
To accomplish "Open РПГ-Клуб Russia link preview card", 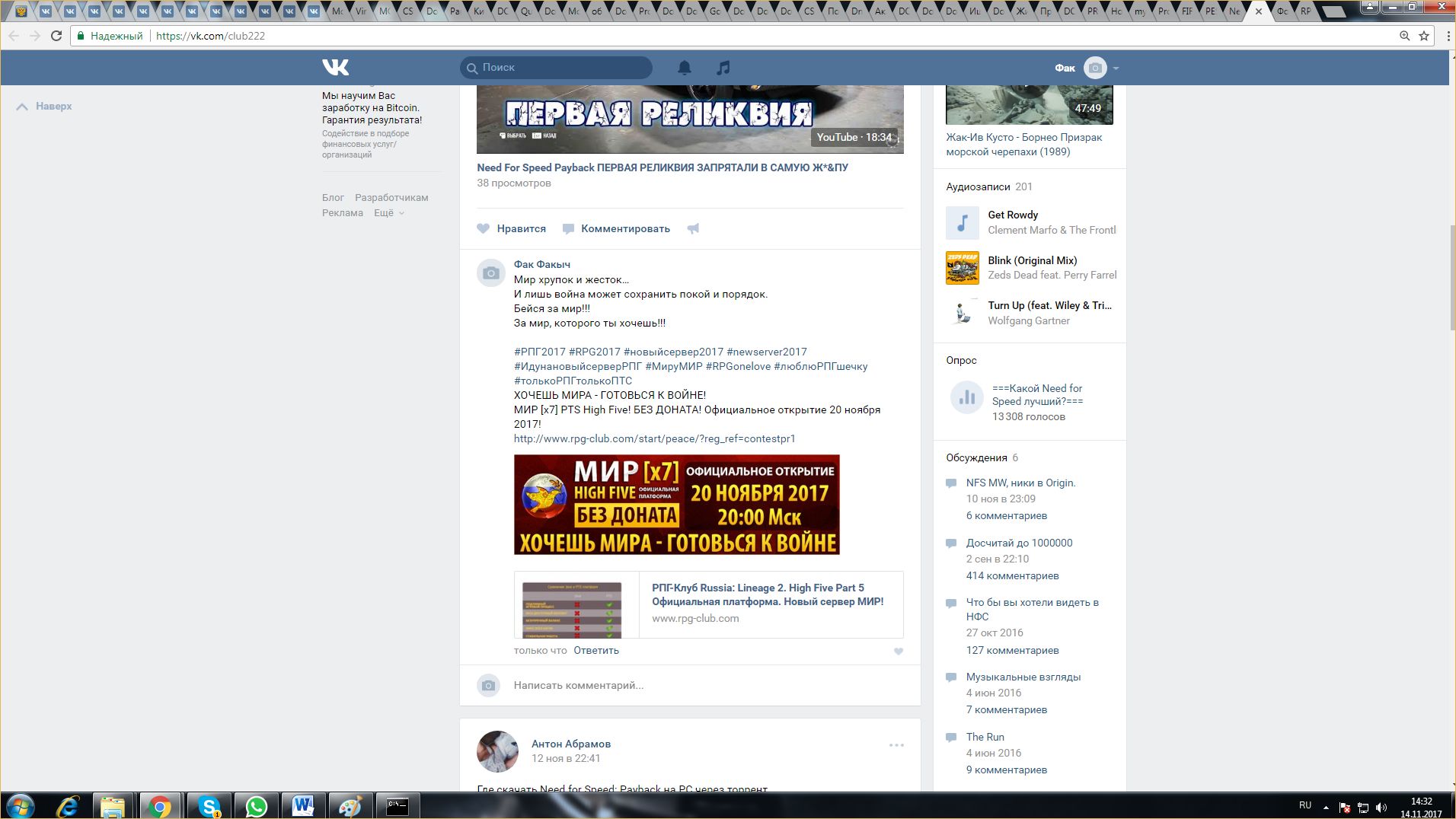I will [x=708, y=605].
